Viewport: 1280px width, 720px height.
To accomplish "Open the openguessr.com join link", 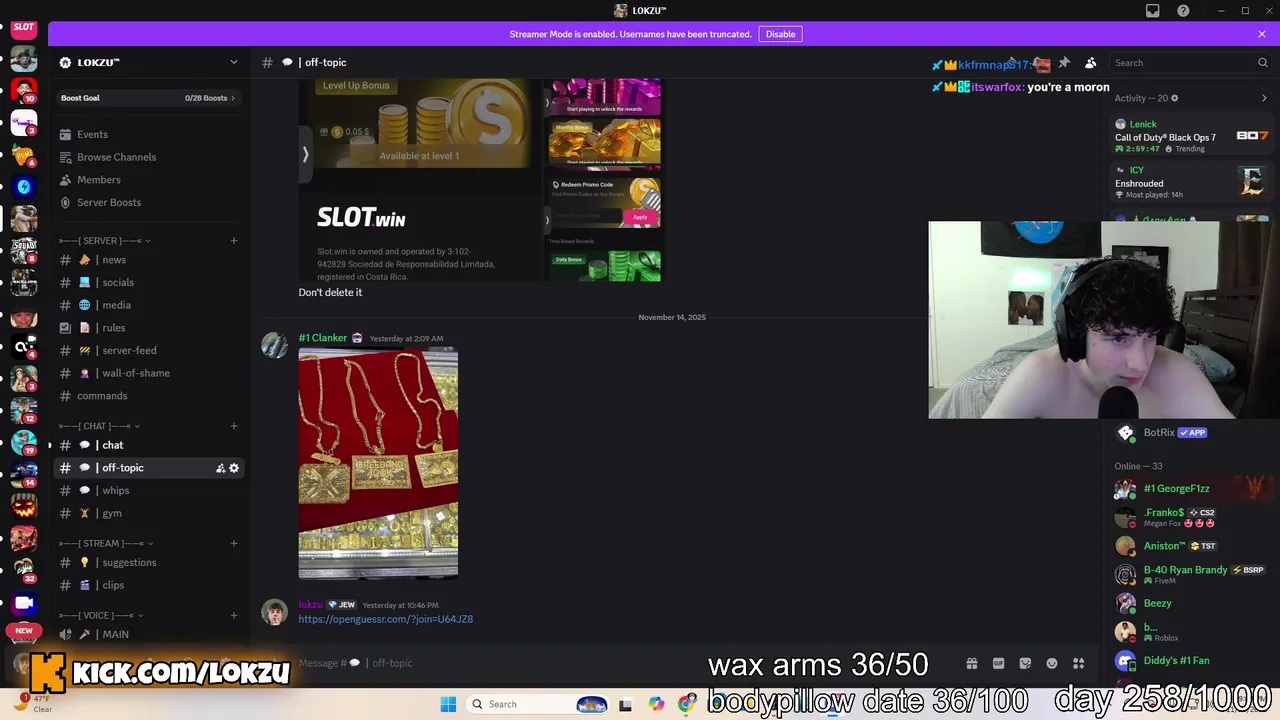I will coord(385,619).
